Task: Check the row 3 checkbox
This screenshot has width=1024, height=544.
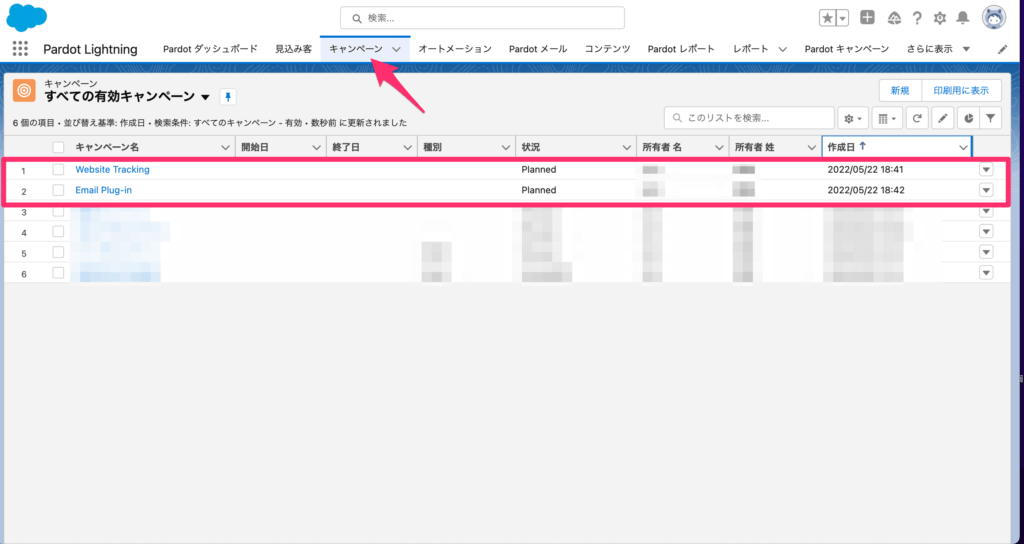Action: (x=59, y=212)
